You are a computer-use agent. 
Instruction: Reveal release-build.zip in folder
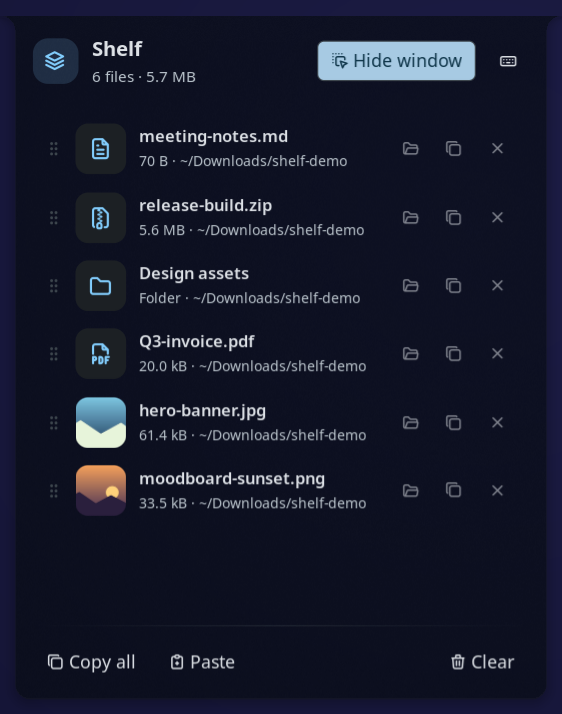pos(410,218)
